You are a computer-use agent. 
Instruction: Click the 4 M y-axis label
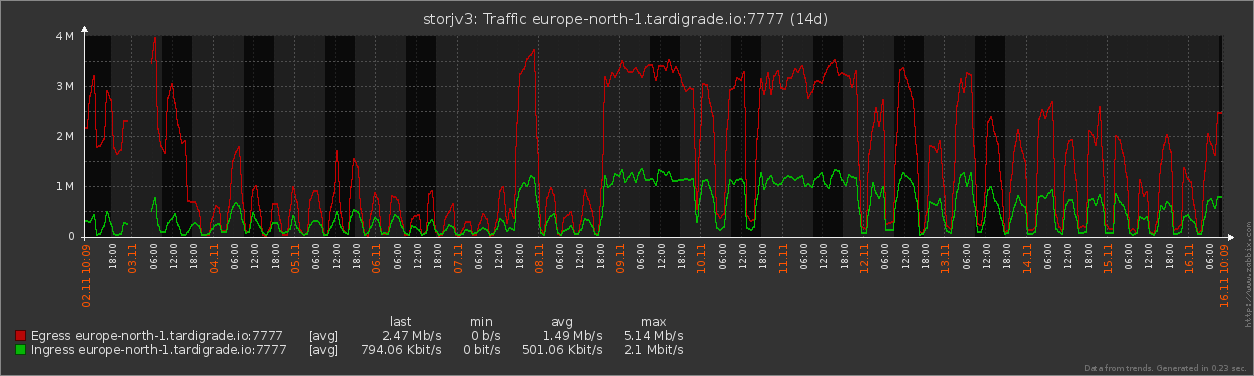coord(65,37)
